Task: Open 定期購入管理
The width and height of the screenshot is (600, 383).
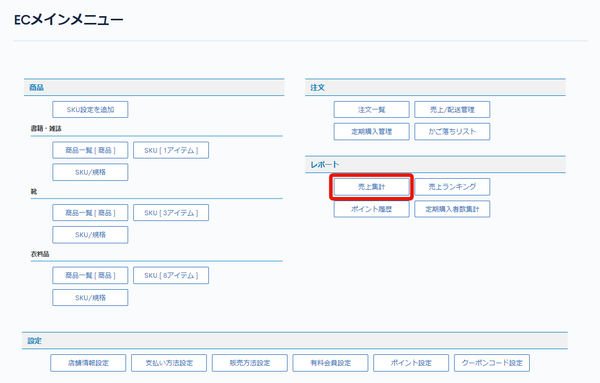Action: point(372,132)
